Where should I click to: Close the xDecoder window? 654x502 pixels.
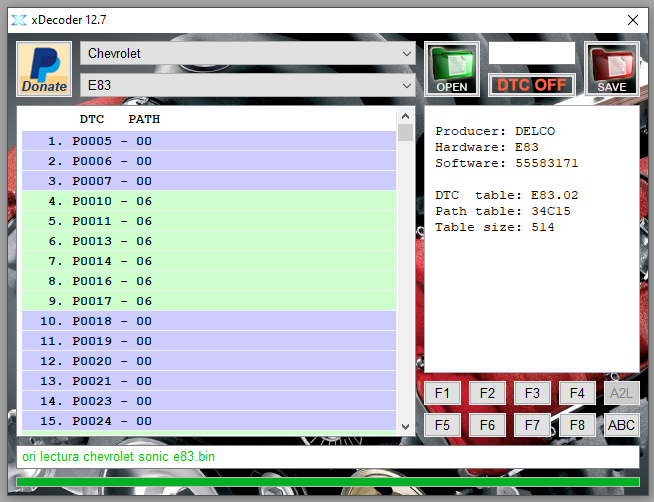(633, 20)
